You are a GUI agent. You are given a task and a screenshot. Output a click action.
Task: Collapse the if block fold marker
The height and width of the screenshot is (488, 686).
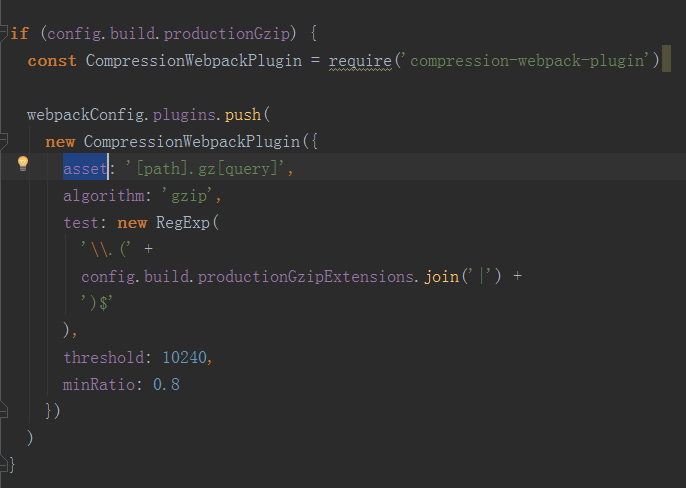point(4,33)
